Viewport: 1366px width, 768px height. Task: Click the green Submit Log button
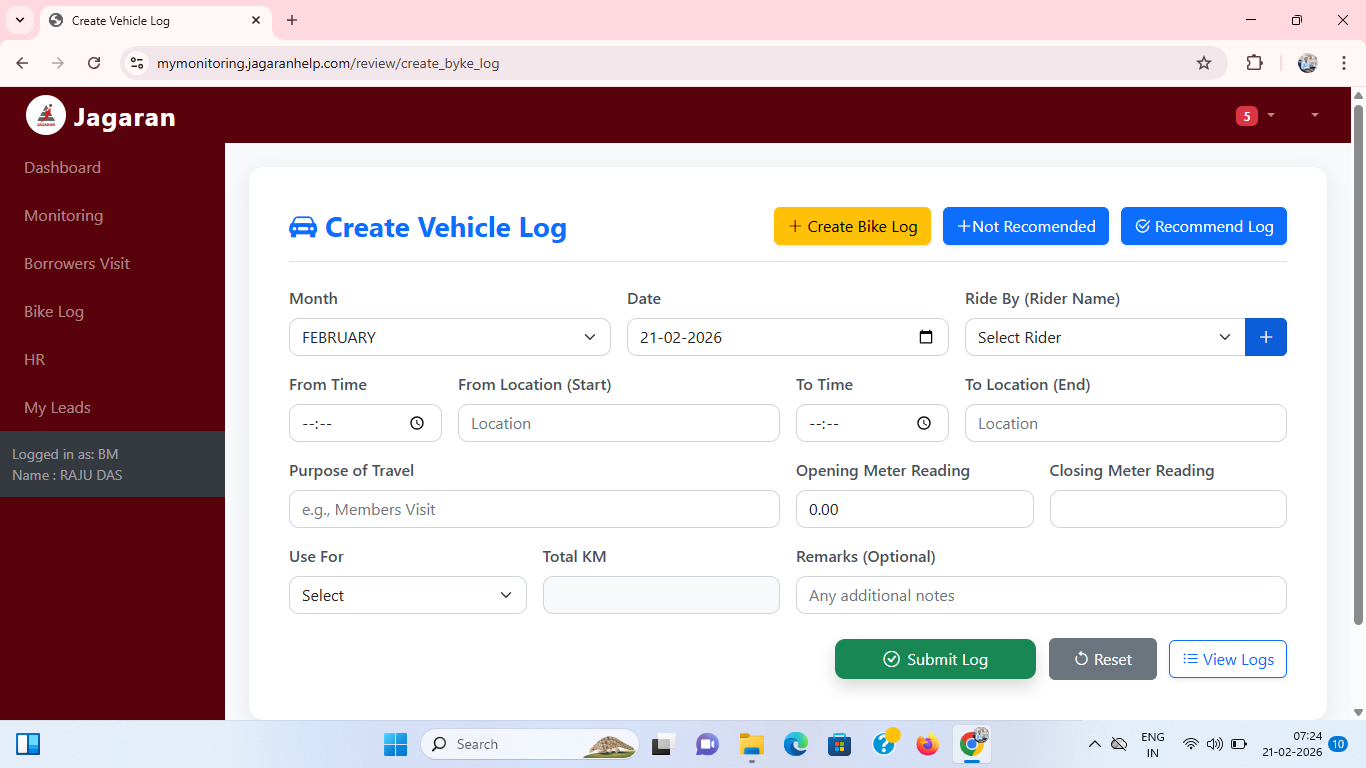tap(935, 659)
